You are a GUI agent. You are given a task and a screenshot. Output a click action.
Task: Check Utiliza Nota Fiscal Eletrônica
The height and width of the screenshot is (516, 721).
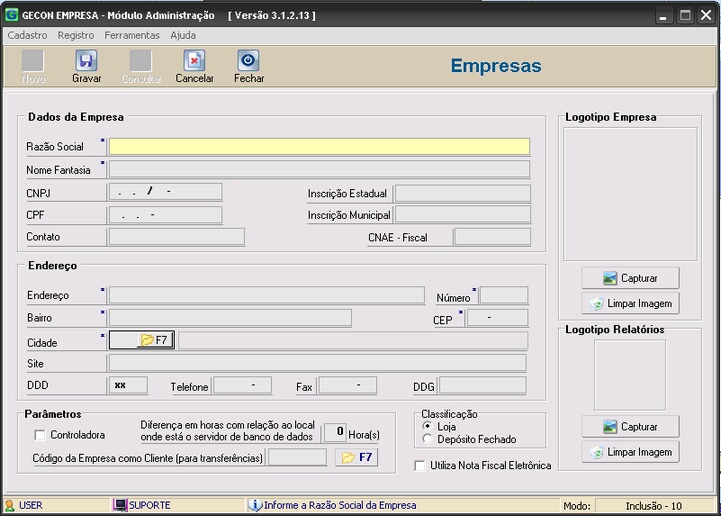[420, 465]
